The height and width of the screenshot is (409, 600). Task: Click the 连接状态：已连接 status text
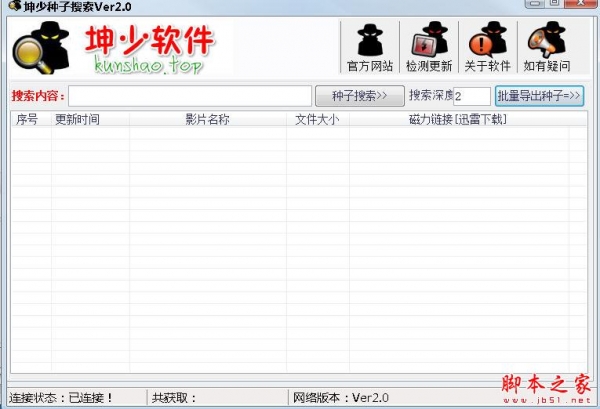click(x=61, y=398)
